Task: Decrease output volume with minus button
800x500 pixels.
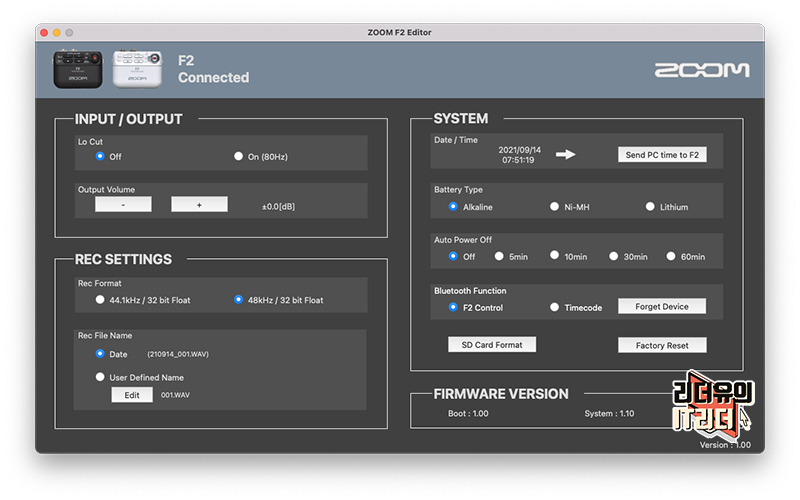Action: click(123, 204)
